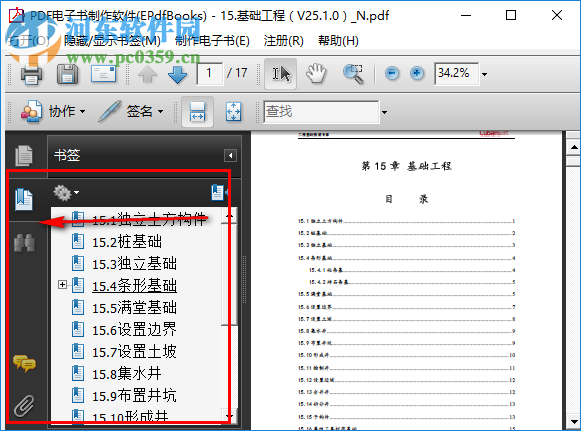The image size is (581, 431).
Task: Select bookmark 15.8集水井
Action: [x=127, y=374]
